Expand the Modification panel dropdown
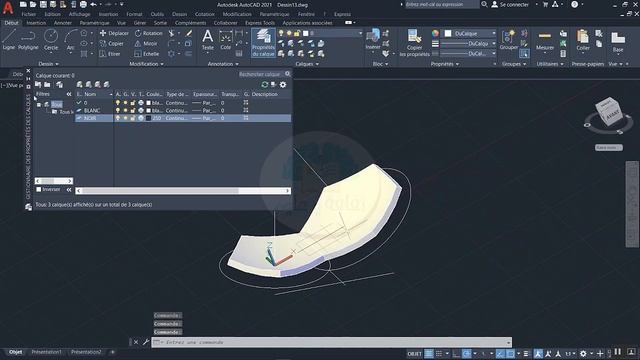640x360 pixels. click(x=147, y=64)
